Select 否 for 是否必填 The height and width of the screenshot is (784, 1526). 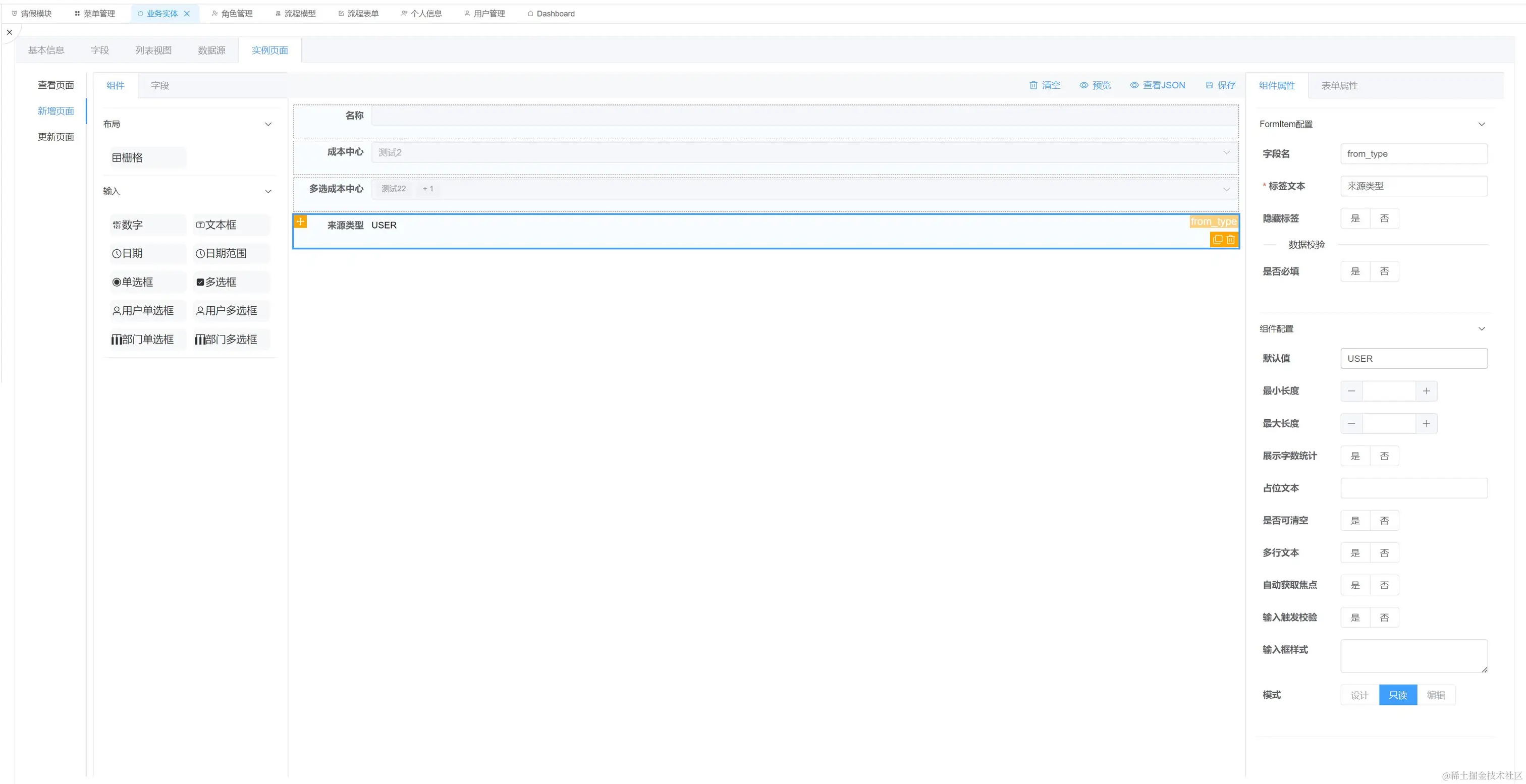pos(1384,272)
